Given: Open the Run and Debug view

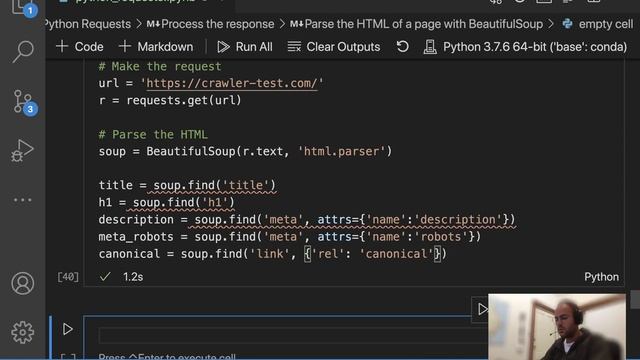Looking at the screenshot, I should tap(22, 151).
